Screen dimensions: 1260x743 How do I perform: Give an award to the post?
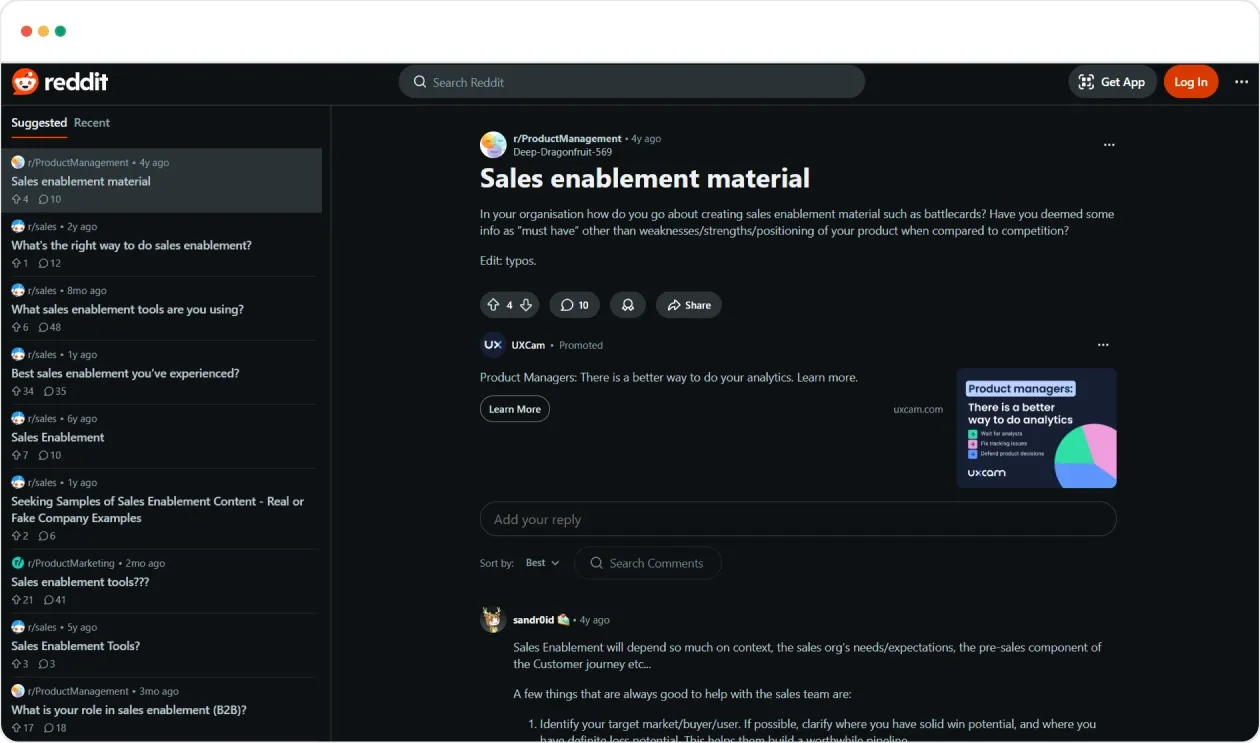pos(628,304)
